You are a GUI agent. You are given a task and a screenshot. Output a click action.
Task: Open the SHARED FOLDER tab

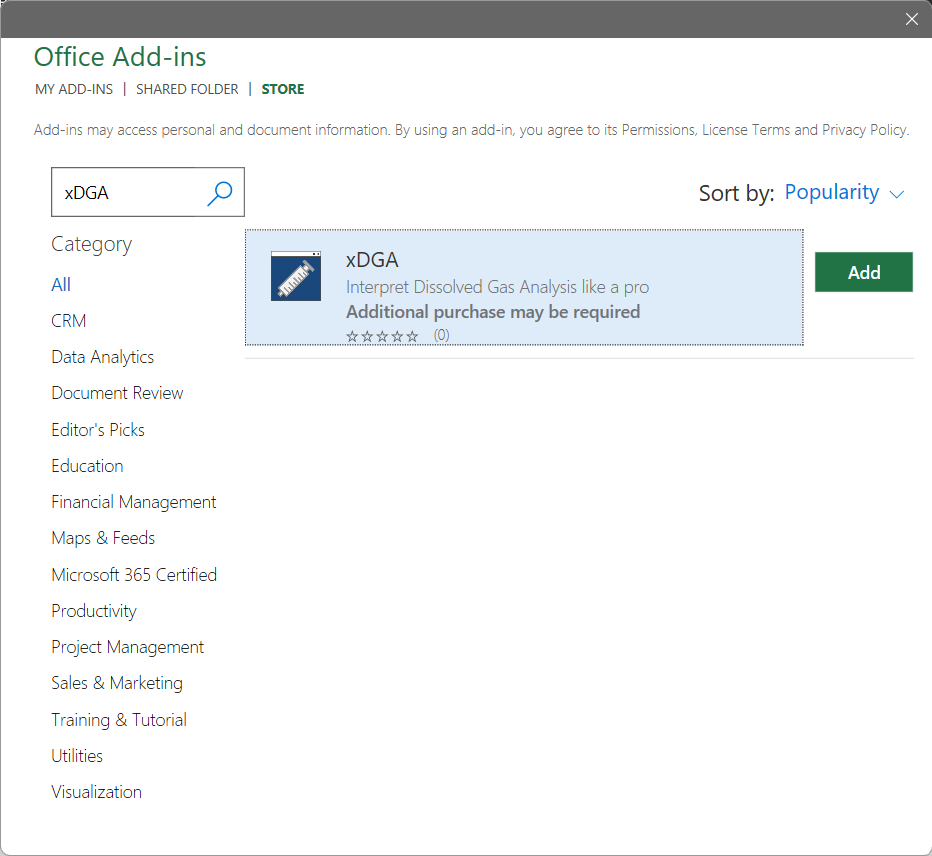(187, 89)
